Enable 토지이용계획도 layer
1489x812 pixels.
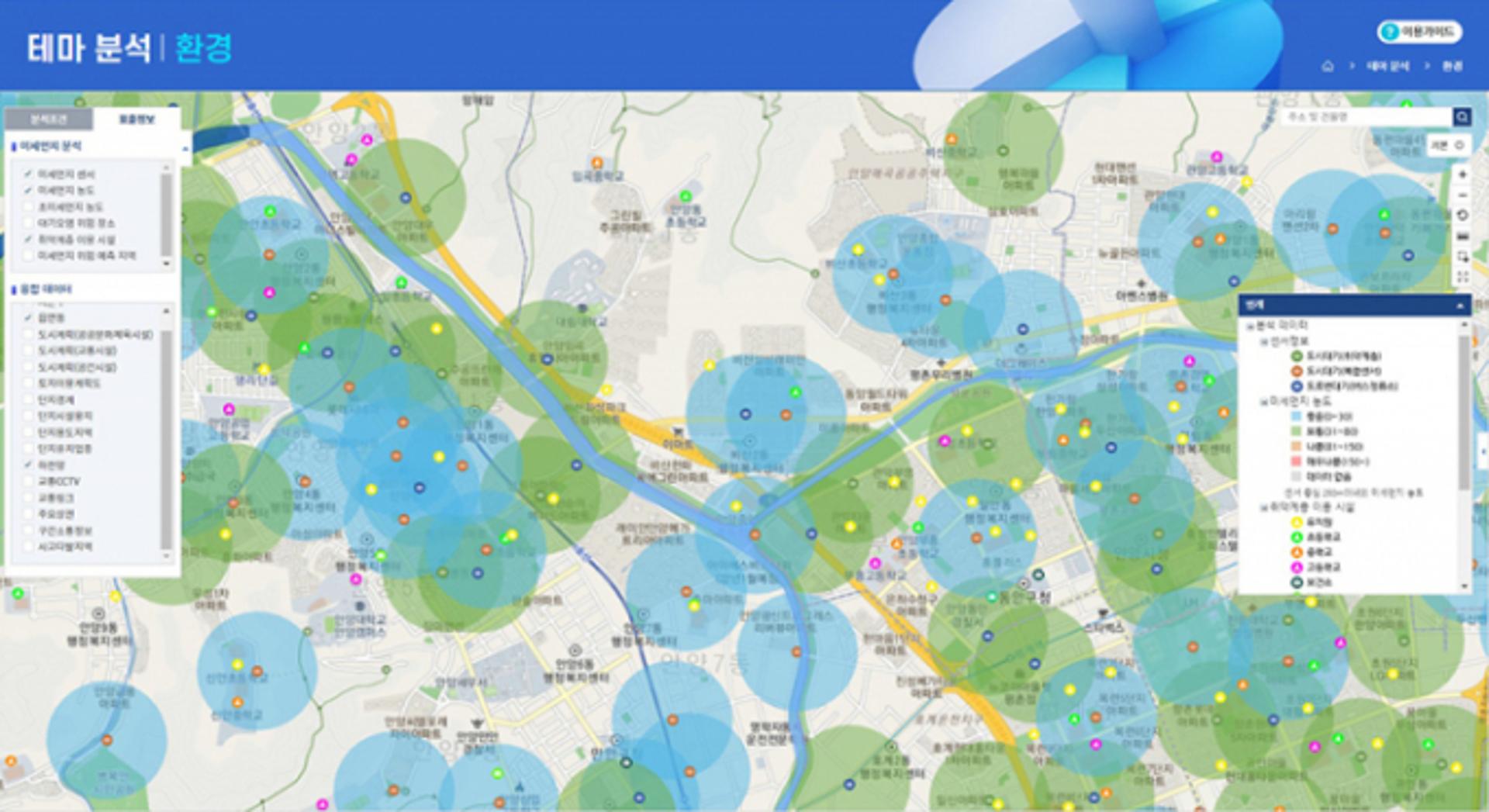[29, 384]
